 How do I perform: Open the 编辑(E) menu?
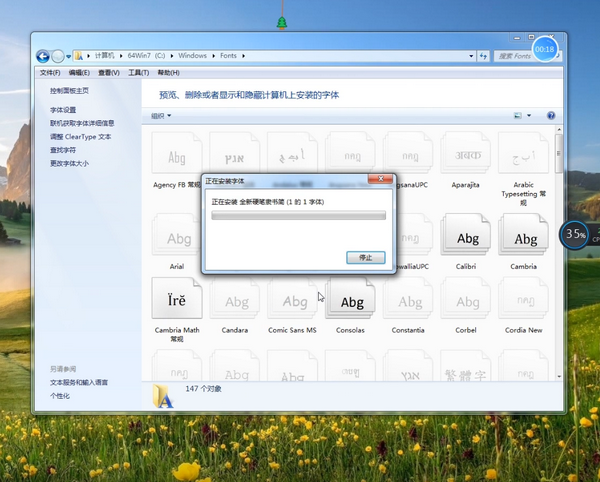pos(79,73)
